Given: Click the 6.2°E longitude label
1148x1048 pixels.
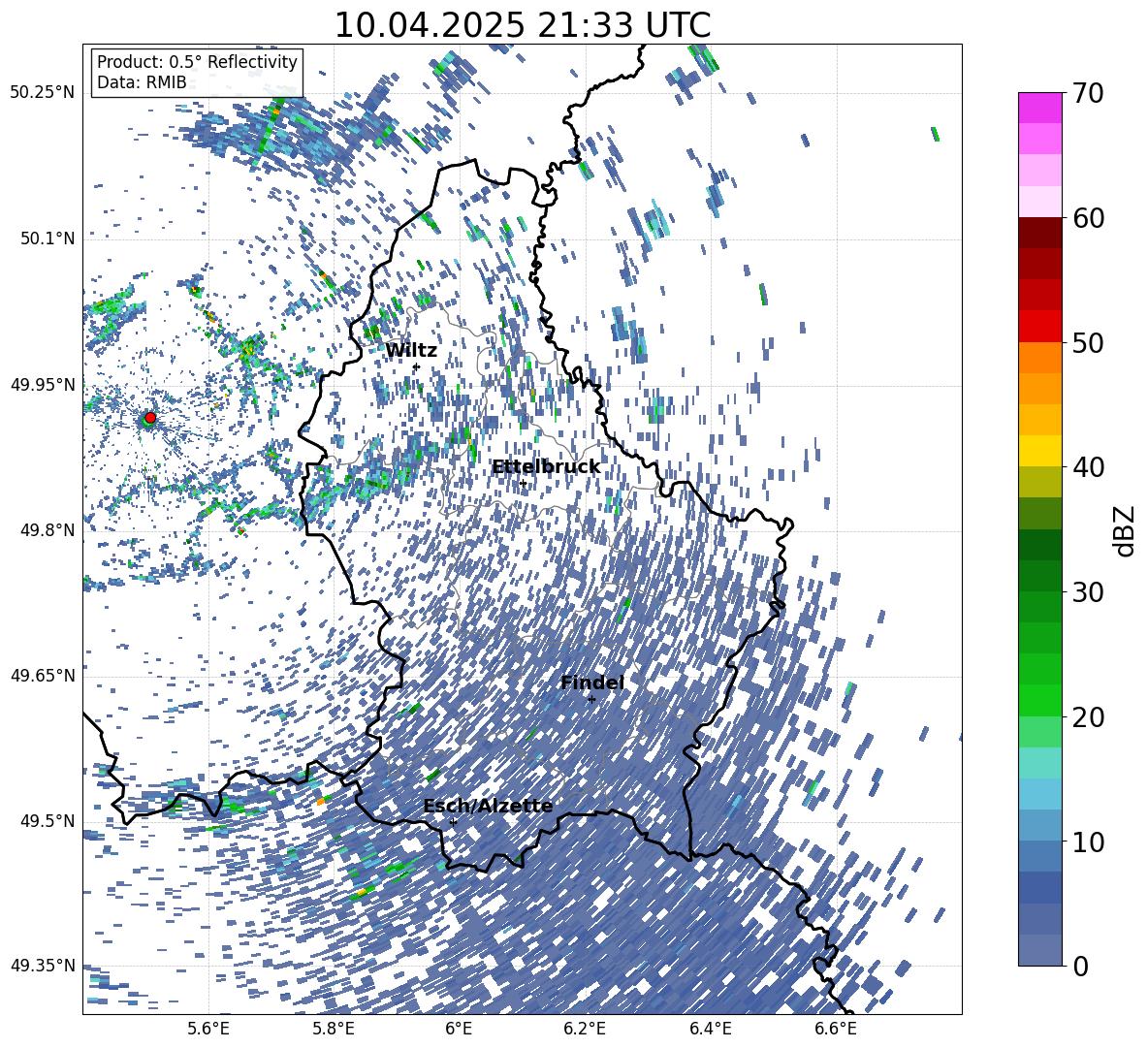Looking at the screenshot, I should (585, 1029).
